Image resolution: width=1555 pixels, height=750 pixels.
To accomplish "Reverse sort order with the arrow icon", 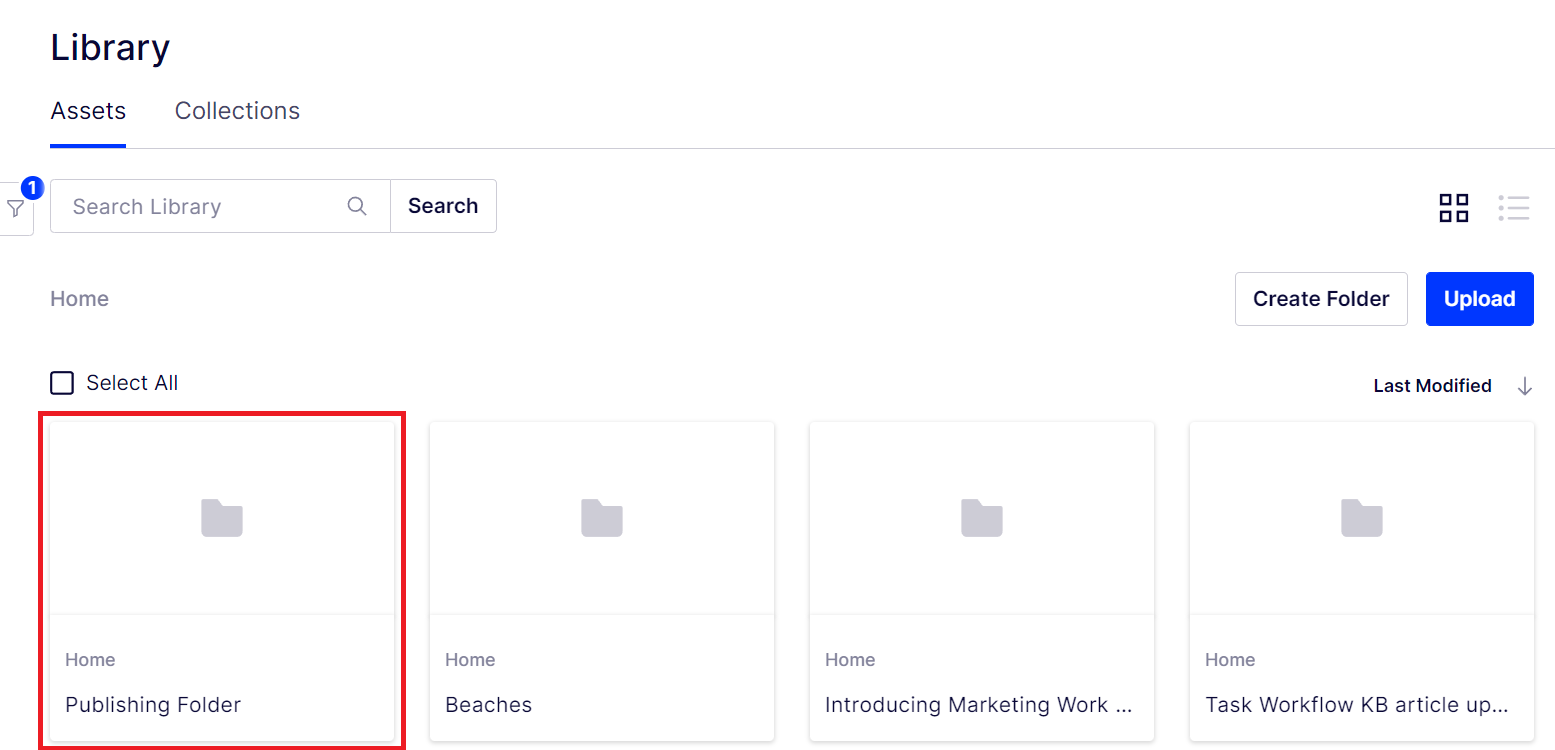I will pyautogui.click(x=1524, y=386).
